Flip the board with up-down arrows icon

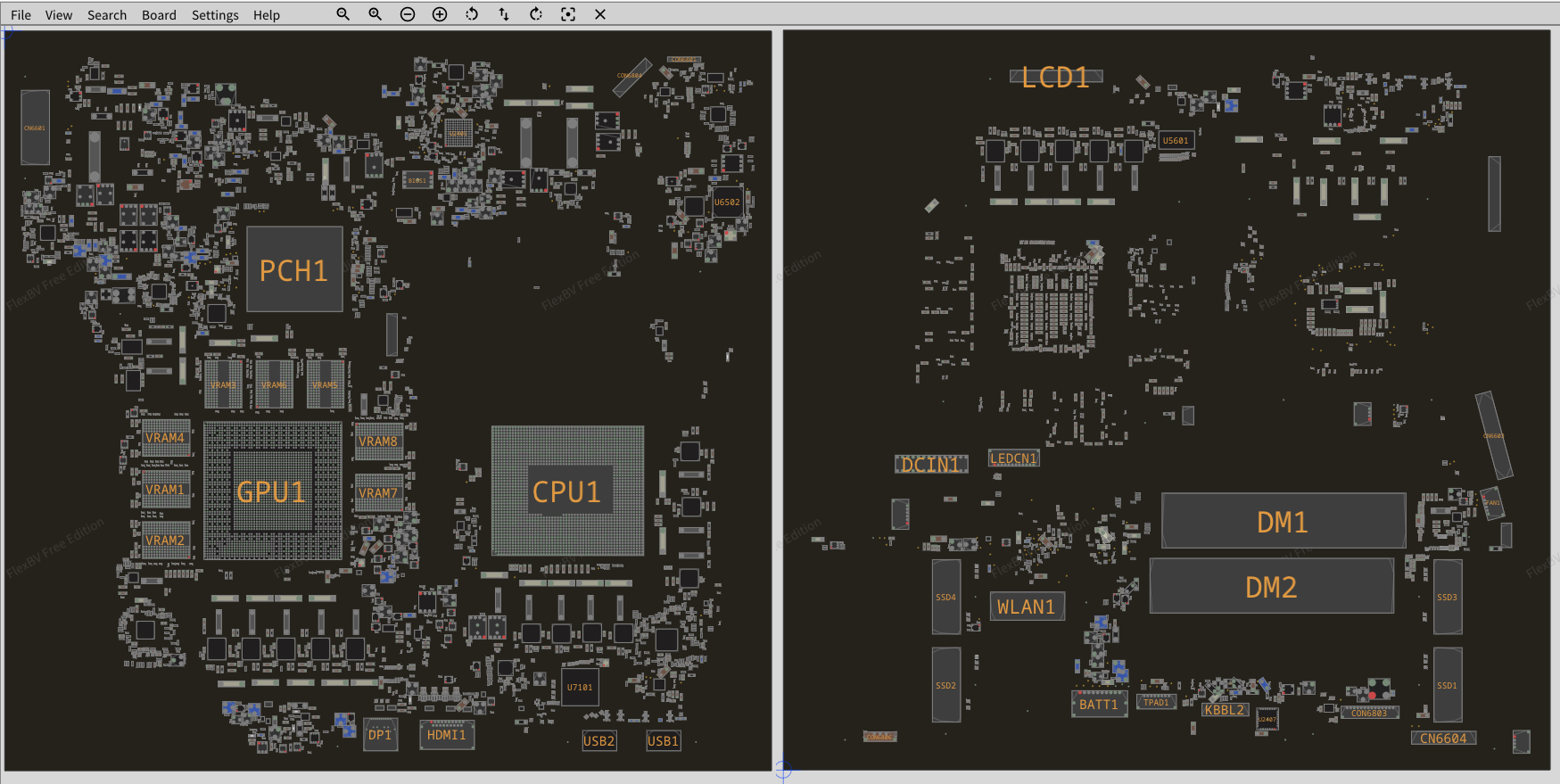pyautogui.click(x=504, y=14)
